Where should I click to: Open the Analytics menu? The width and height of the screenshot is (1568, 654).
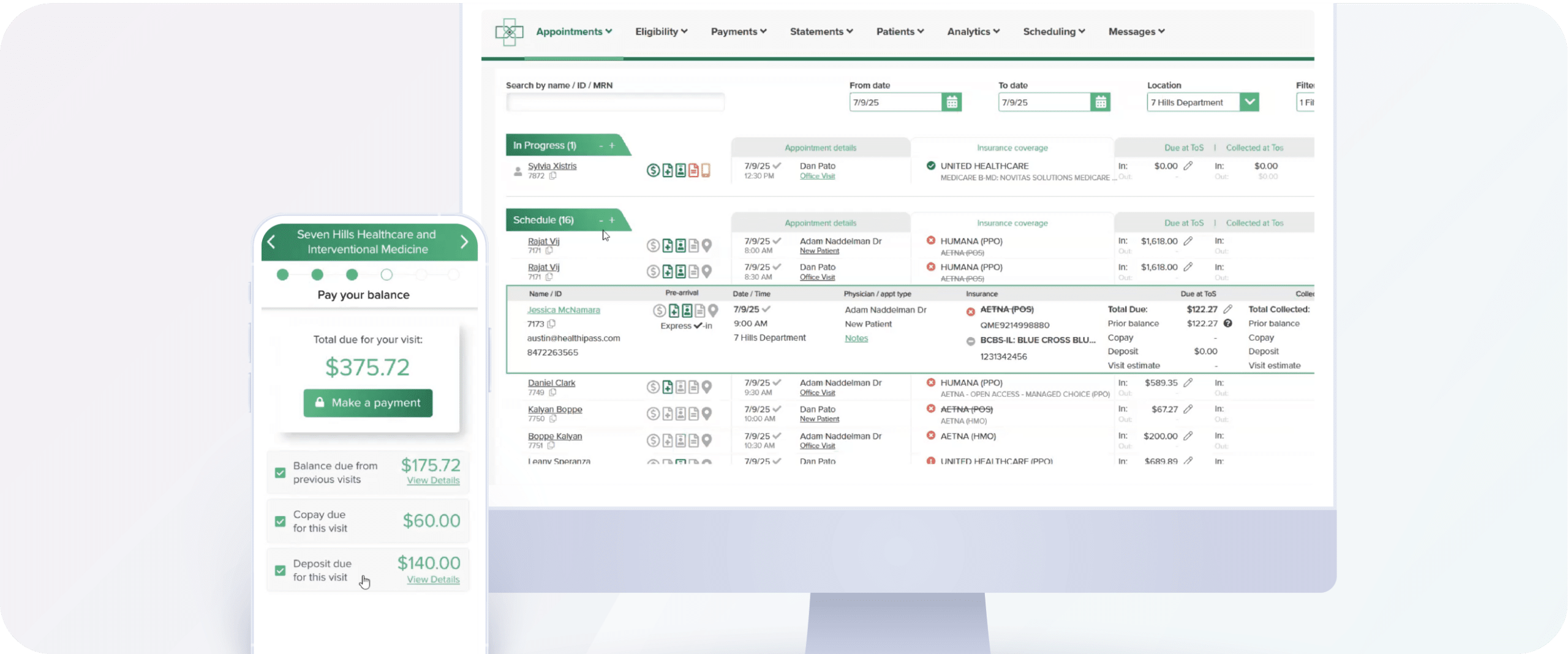pos(973,32)
